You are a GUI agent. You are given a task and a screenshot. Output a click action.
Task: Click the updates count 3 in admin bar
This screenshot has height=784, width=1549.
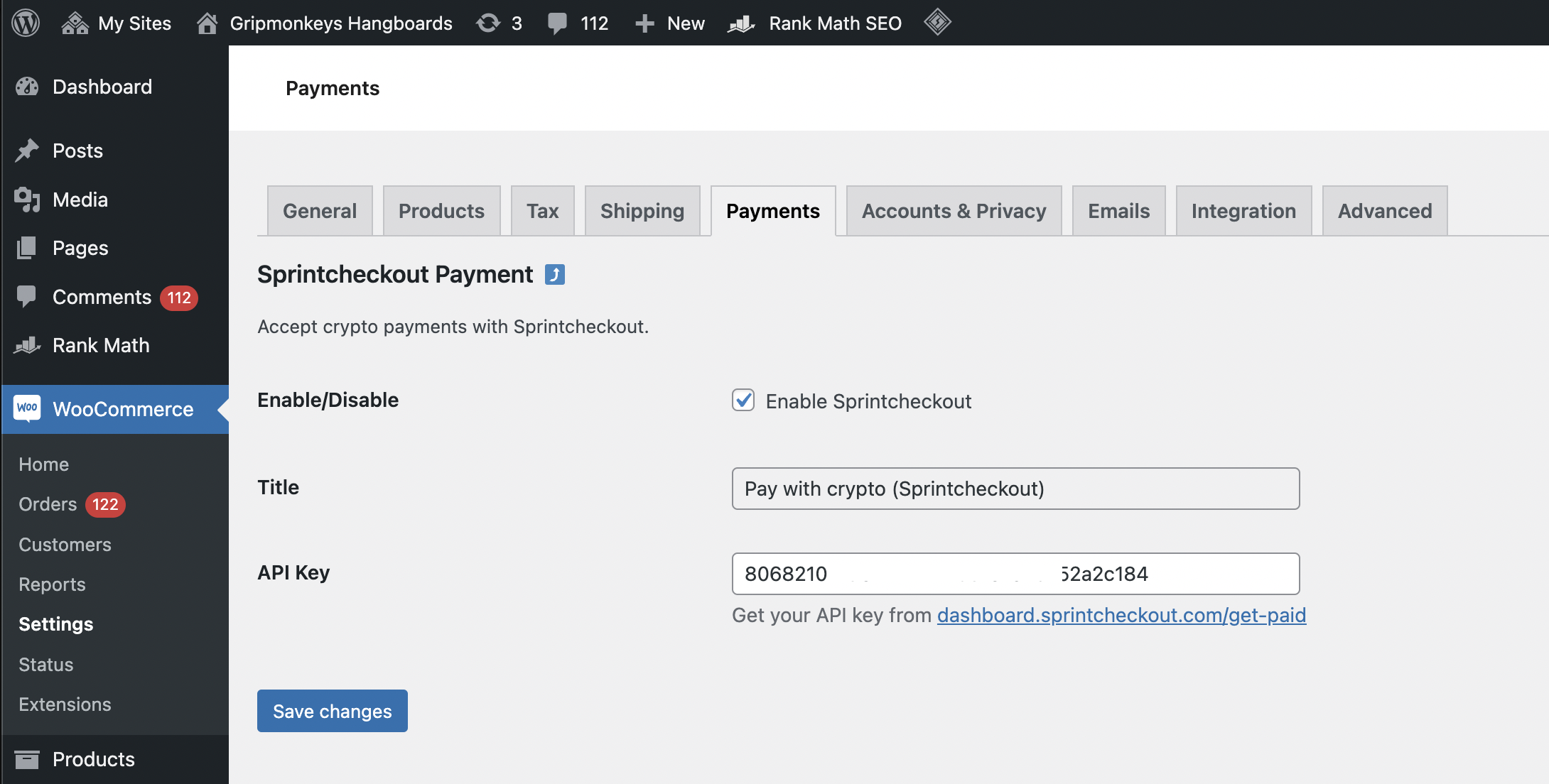tap(517, 23)
